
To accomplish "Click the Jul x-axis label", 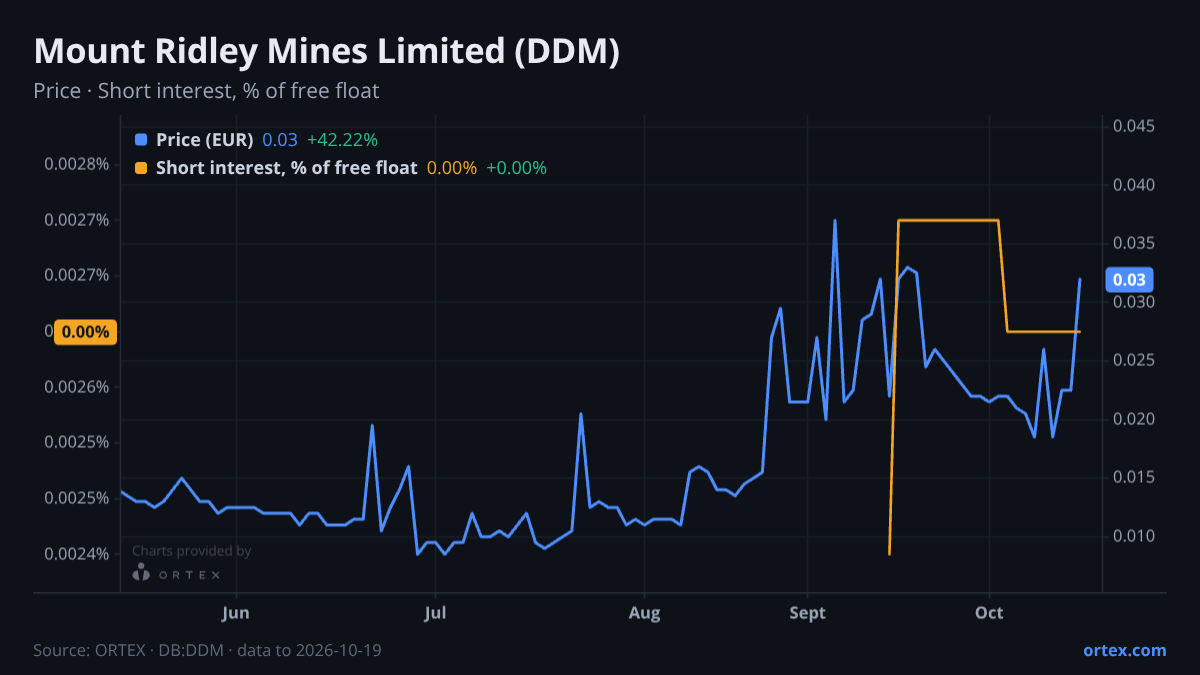I will tap(434, 614).
